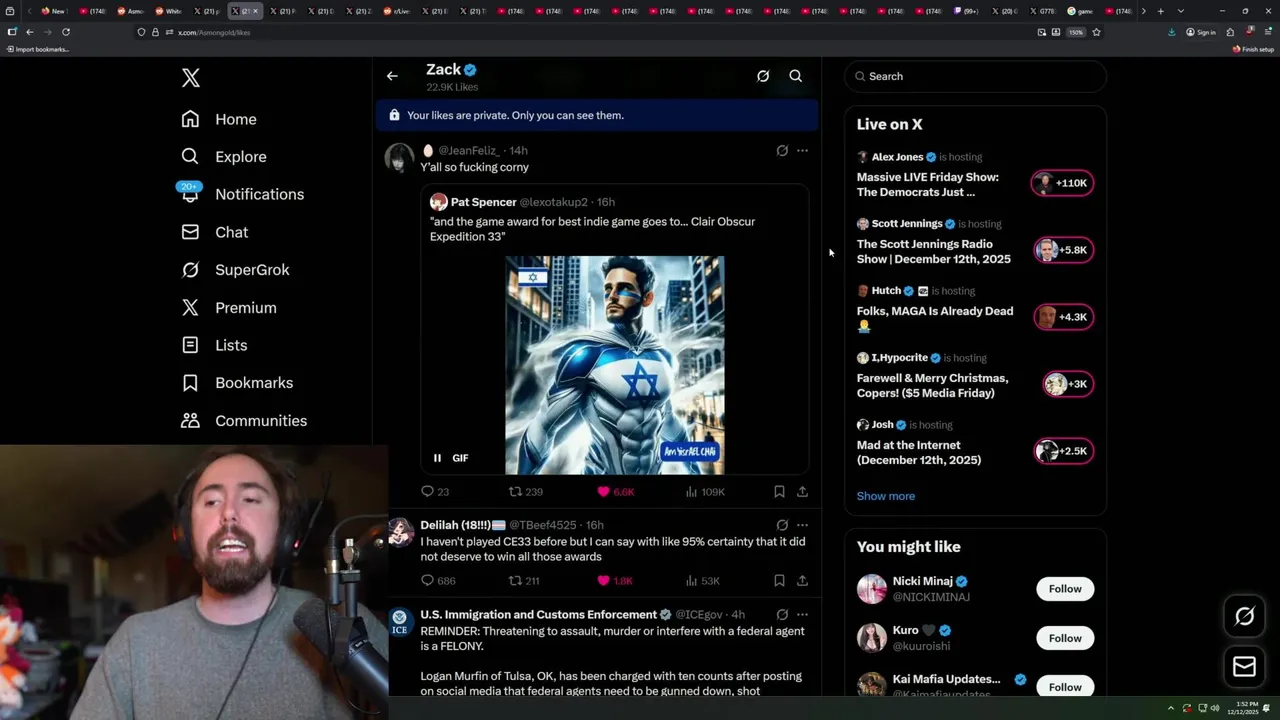Open Explore from the sidebar
This screenshot has height=720, width=1280.
click(x=224, y=157)
